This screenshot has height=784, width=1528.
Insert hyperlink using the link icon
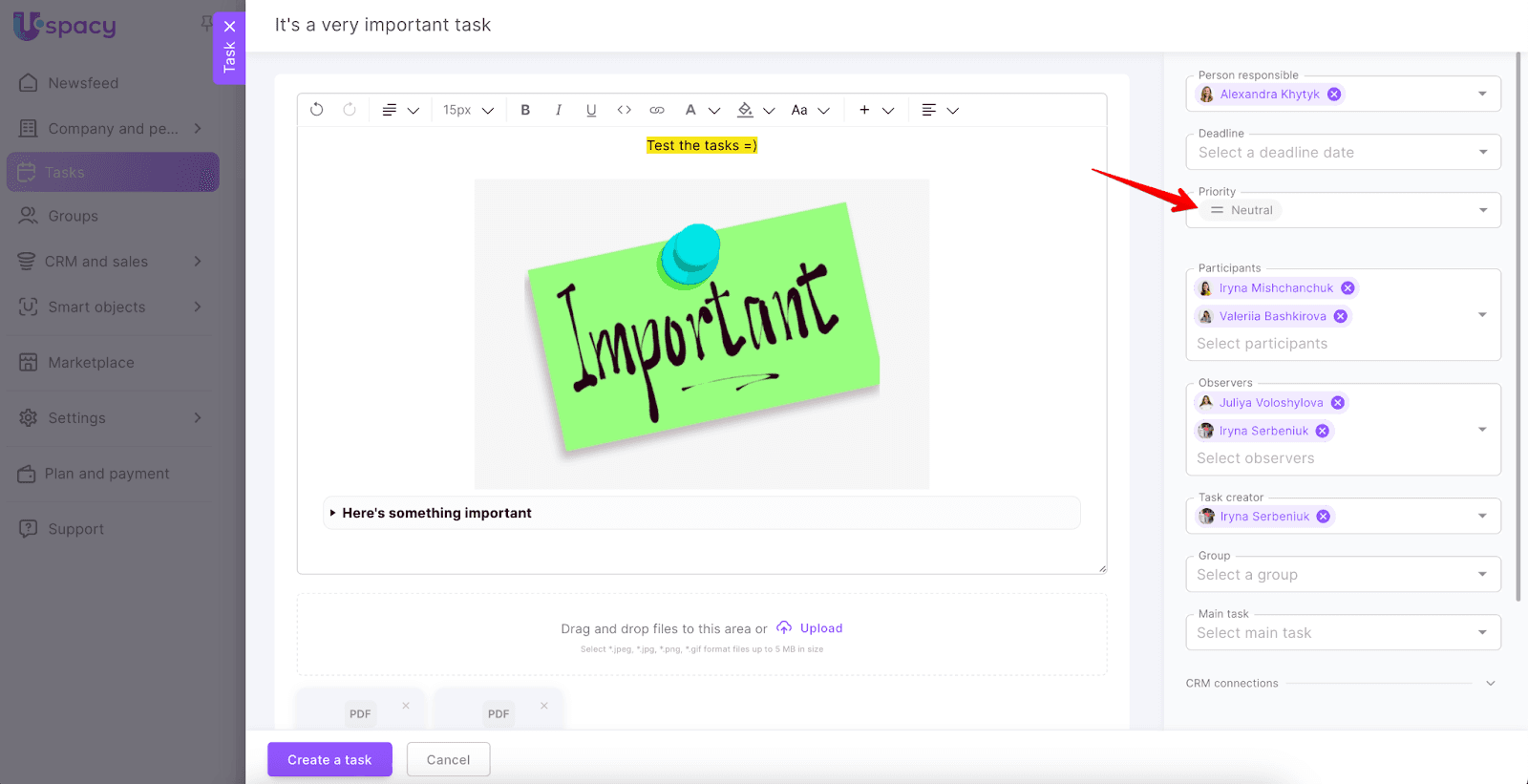click(x=657, y=110)
